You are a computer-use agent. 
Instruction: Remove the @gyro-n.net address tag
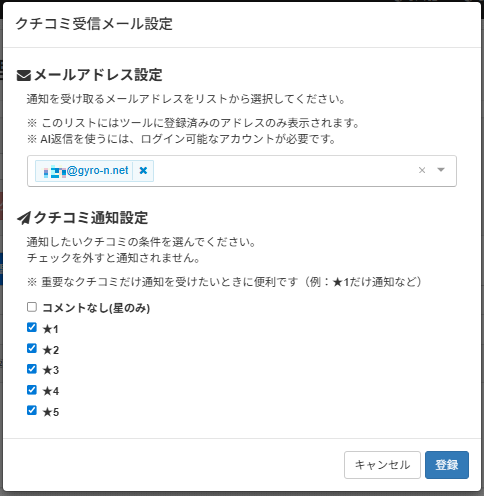(143, 171)
